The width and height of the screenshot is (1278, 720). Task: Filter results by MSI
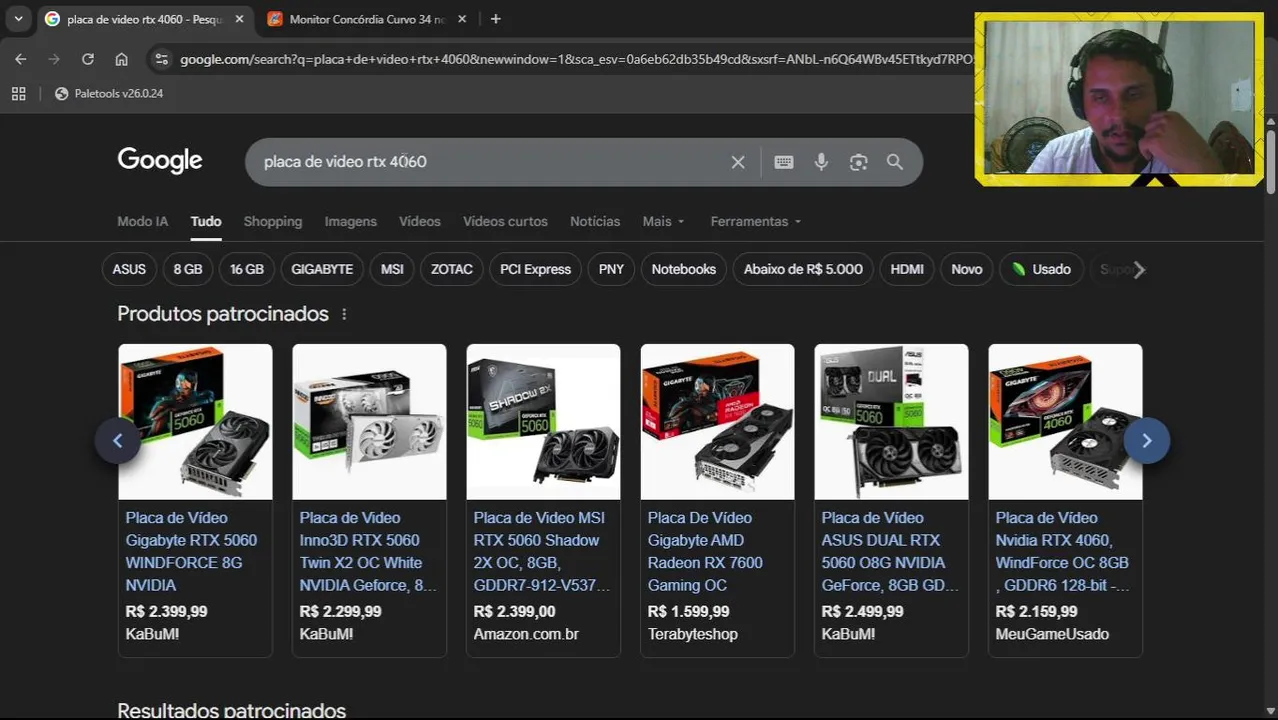pyautogui.click(x=392, y=269)
